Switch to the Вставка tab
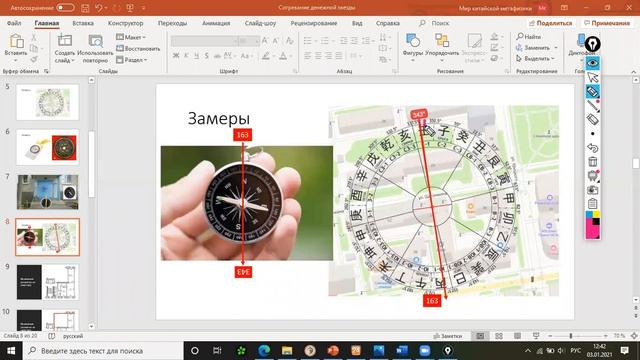 click(x=83, y=23)
